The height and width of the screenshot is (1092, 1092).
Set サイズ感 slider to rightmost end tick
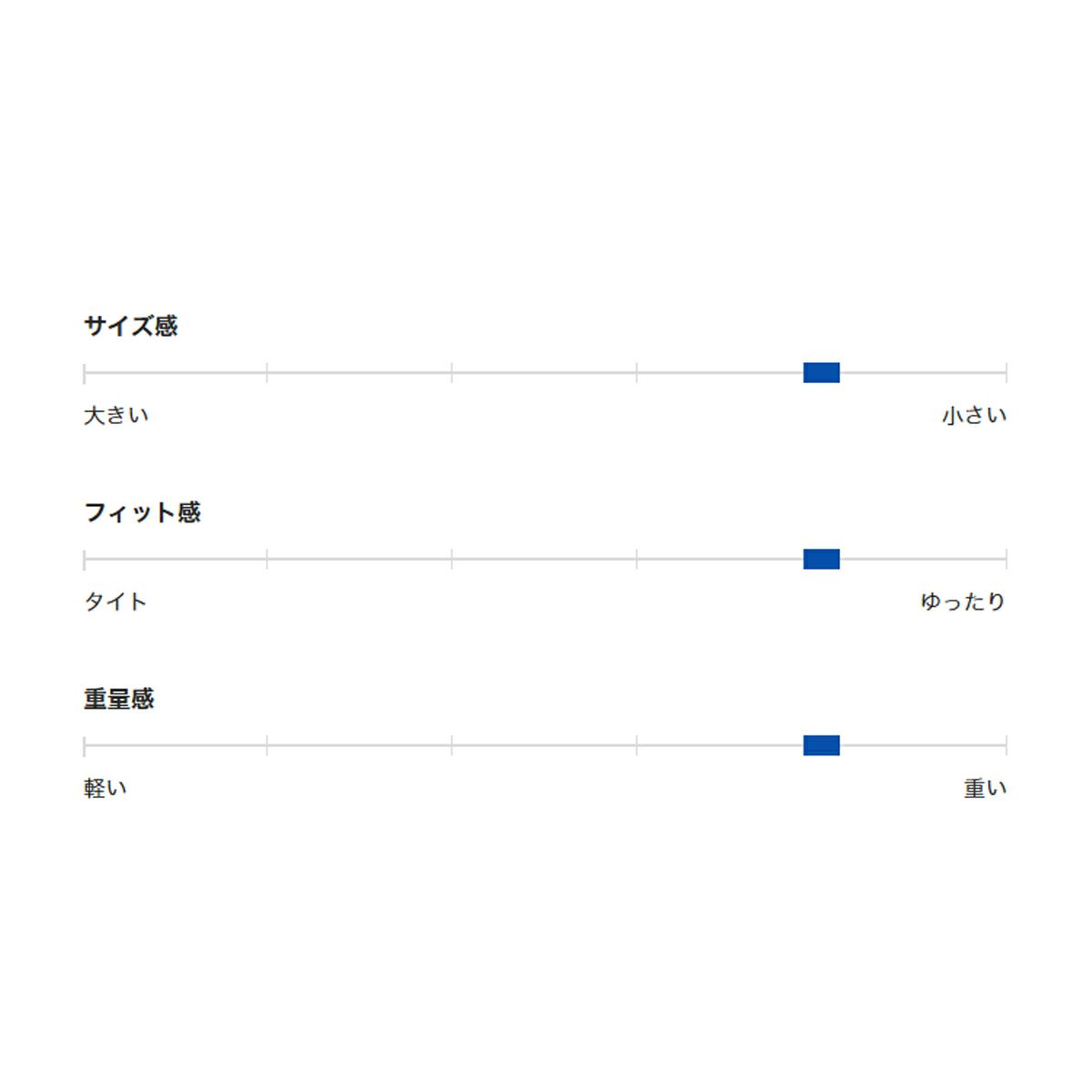(x=1006, y=373)
